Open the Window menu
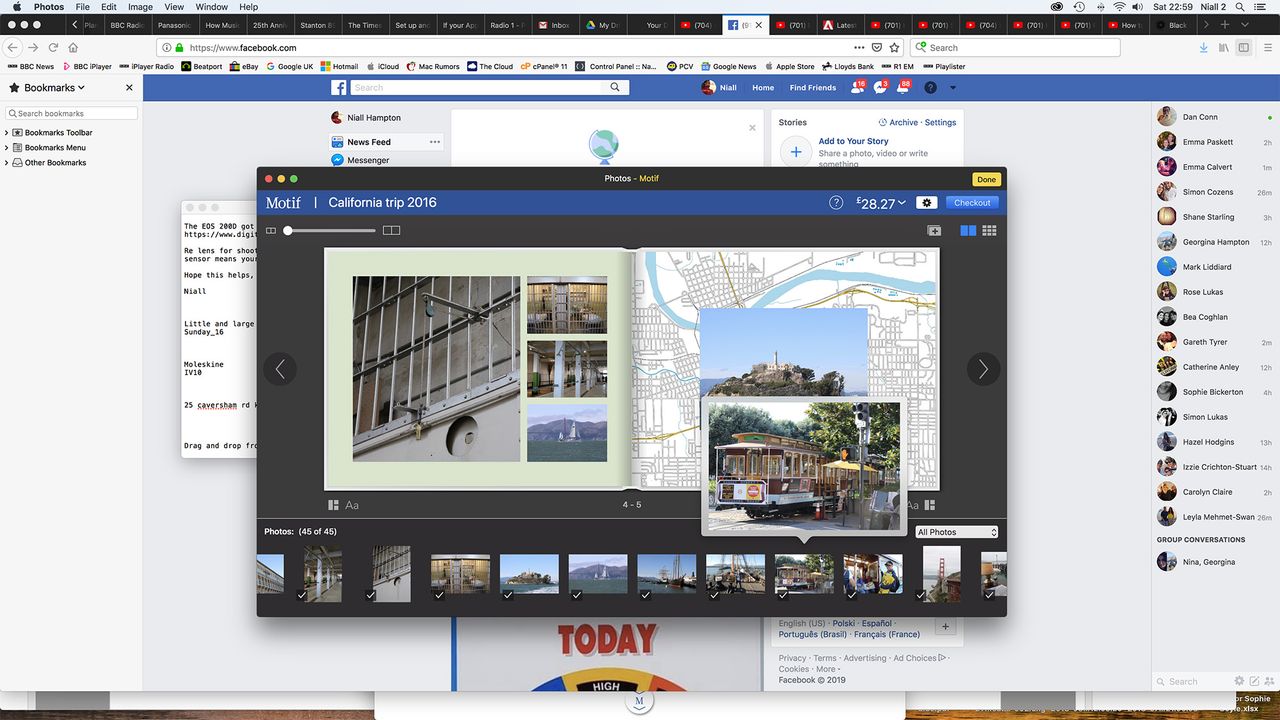1280x720 pixels. (211, 7)
